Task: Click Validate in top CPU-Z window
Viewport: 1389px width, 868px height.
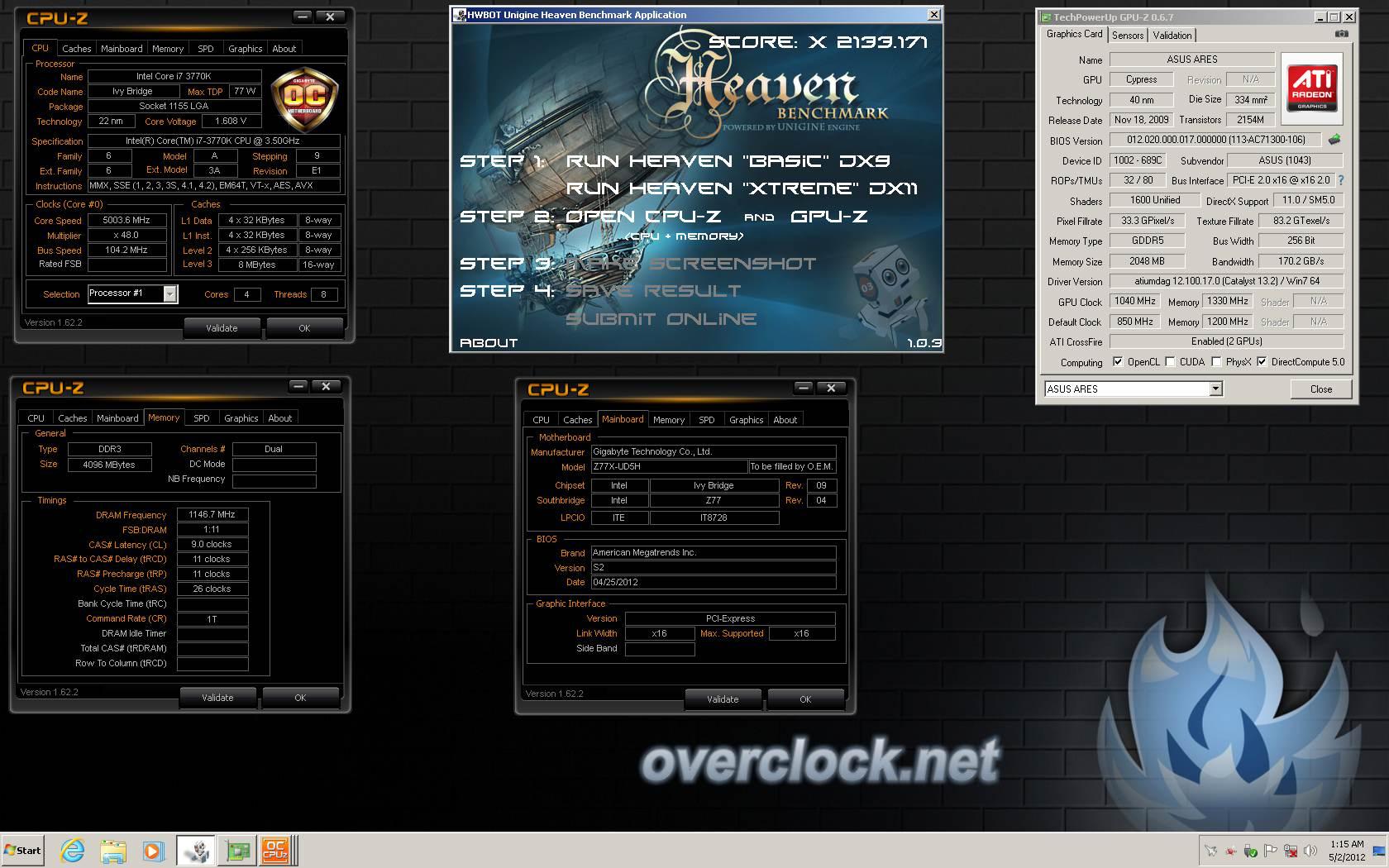Action: (222, 328)
